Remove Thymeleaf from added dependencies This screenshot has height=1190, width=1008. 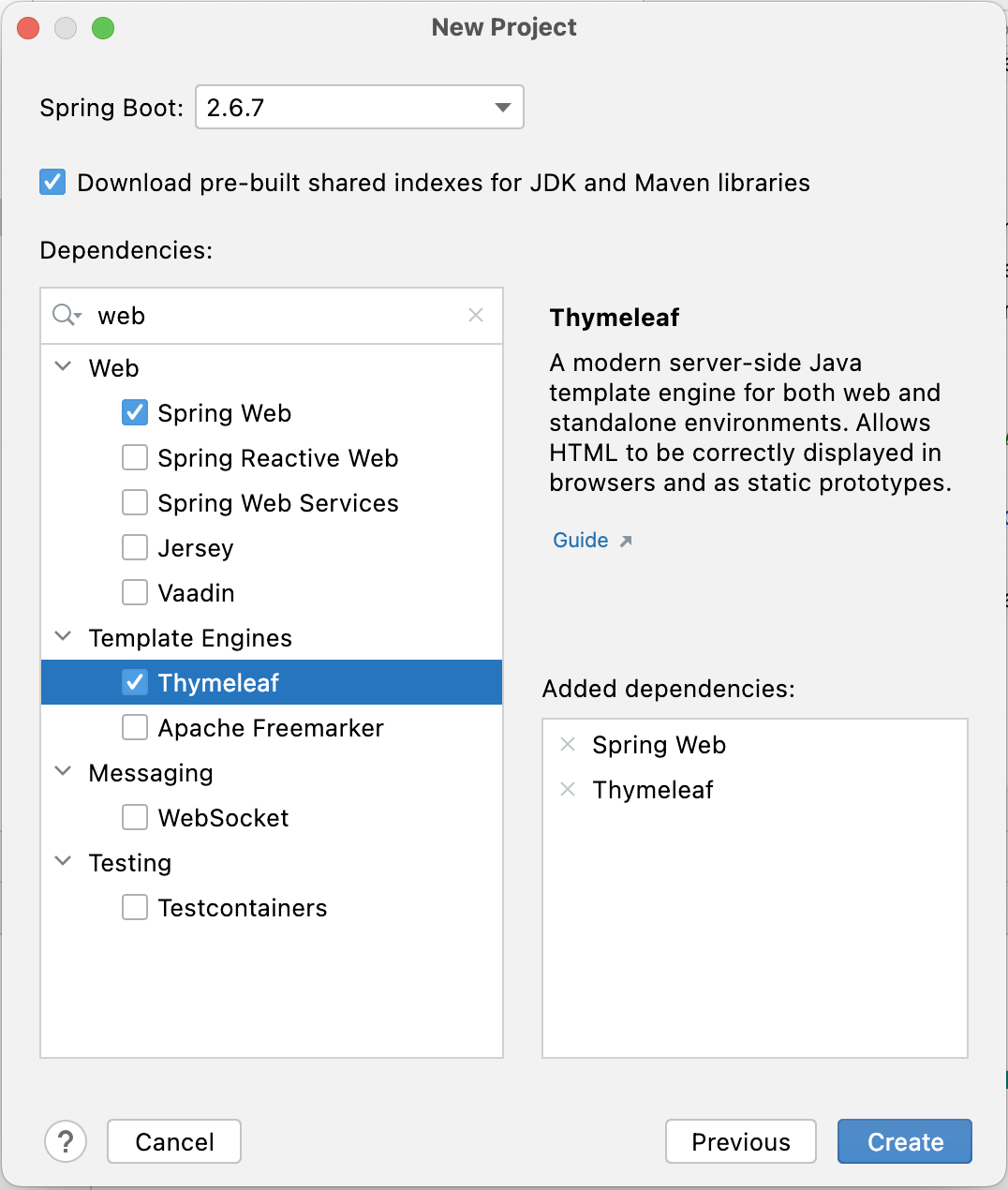tap(568, 790)
